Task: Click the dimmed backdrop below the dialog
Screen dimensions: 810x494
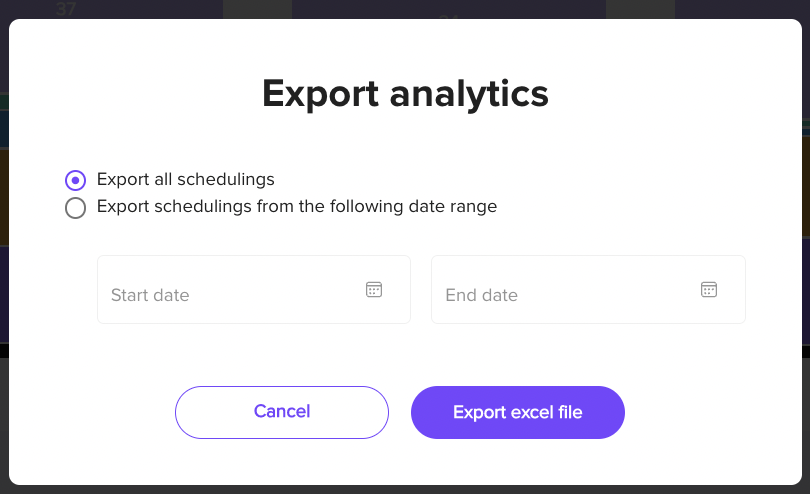Action: tap(405, 490)
